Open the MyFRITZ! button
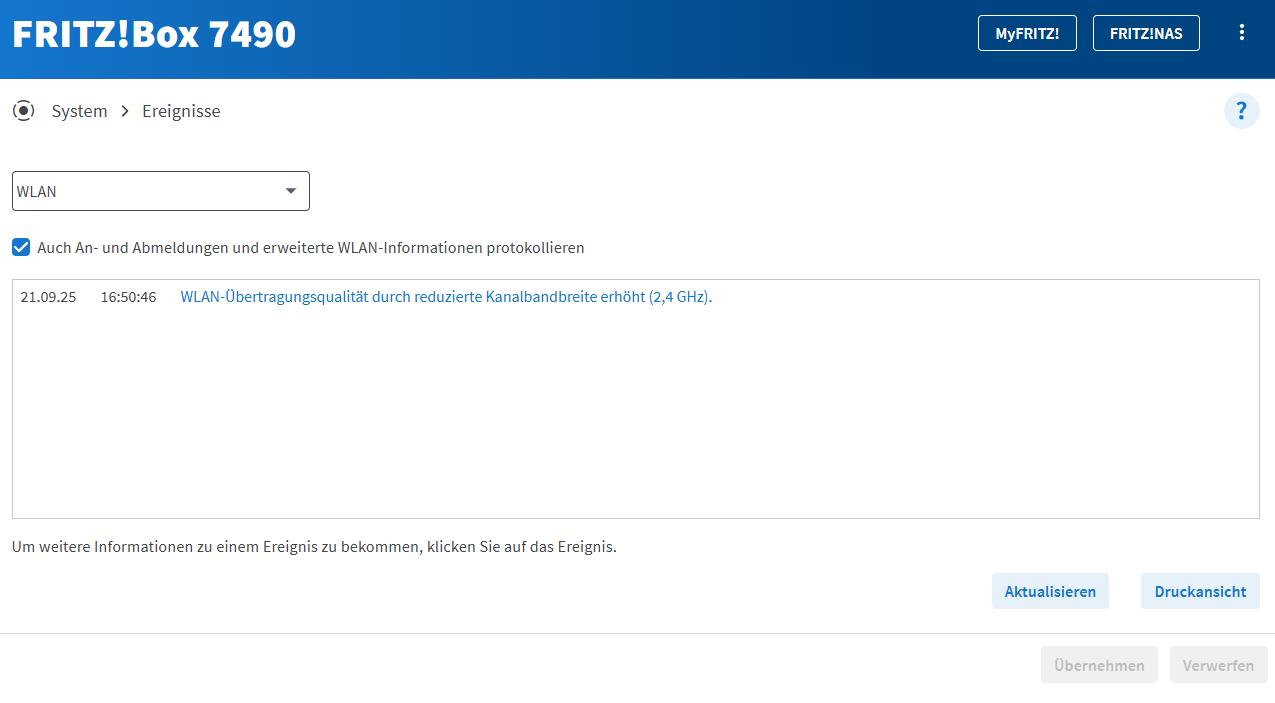Viewport: 1275px width, 703px height. tap(1027, 33)
